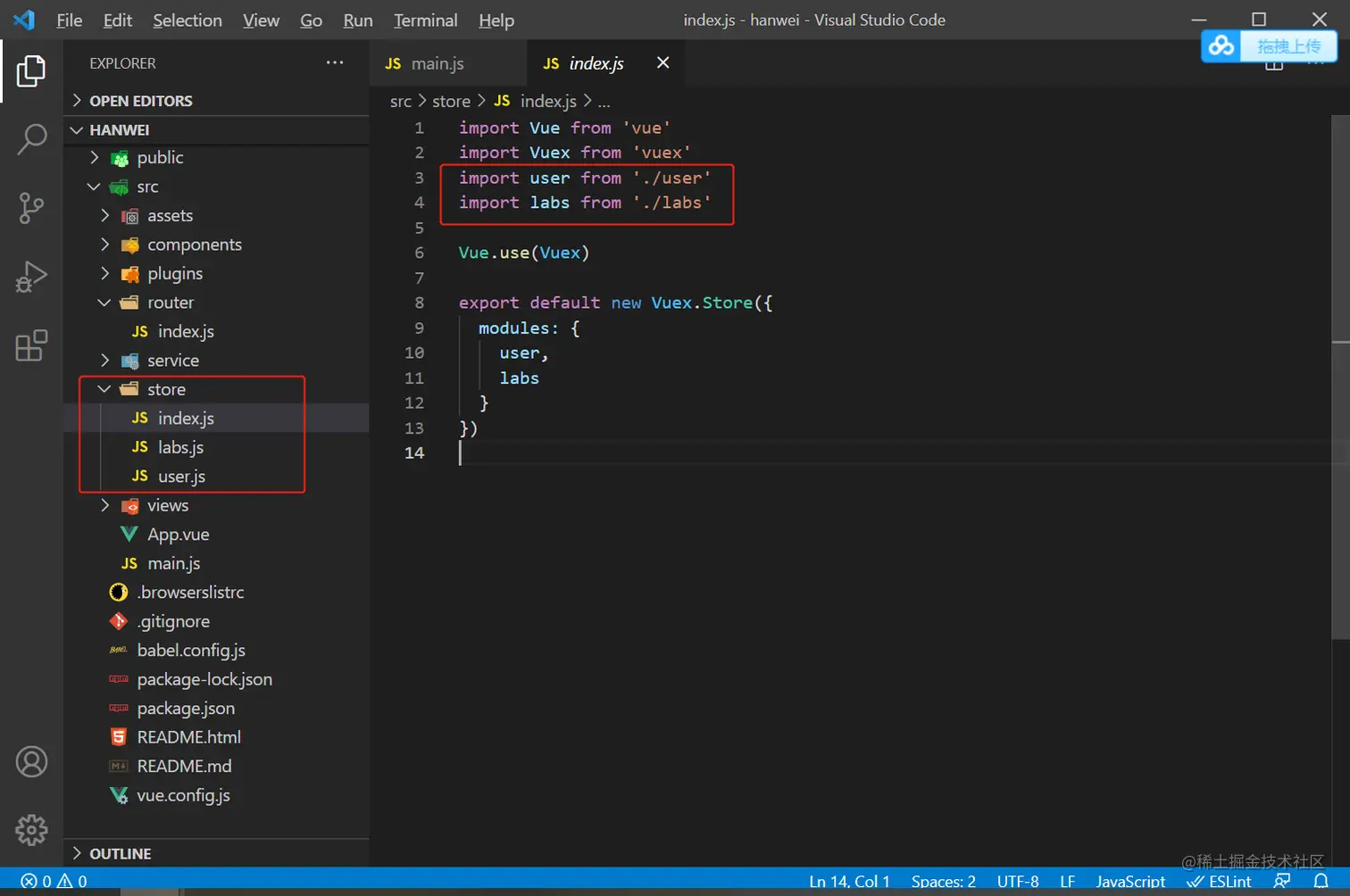Open the Manage gear settings icon
Viewport: 1350px width, 896px height.
(31, 830)
